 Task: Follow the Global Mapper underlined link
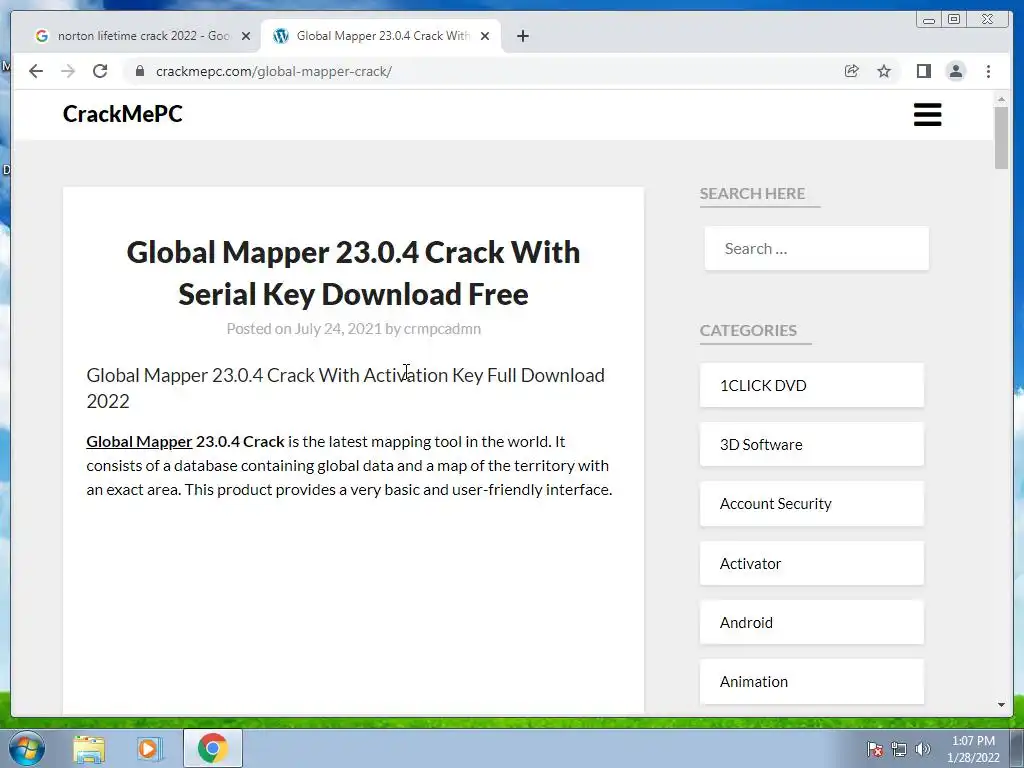pos(139,441)
